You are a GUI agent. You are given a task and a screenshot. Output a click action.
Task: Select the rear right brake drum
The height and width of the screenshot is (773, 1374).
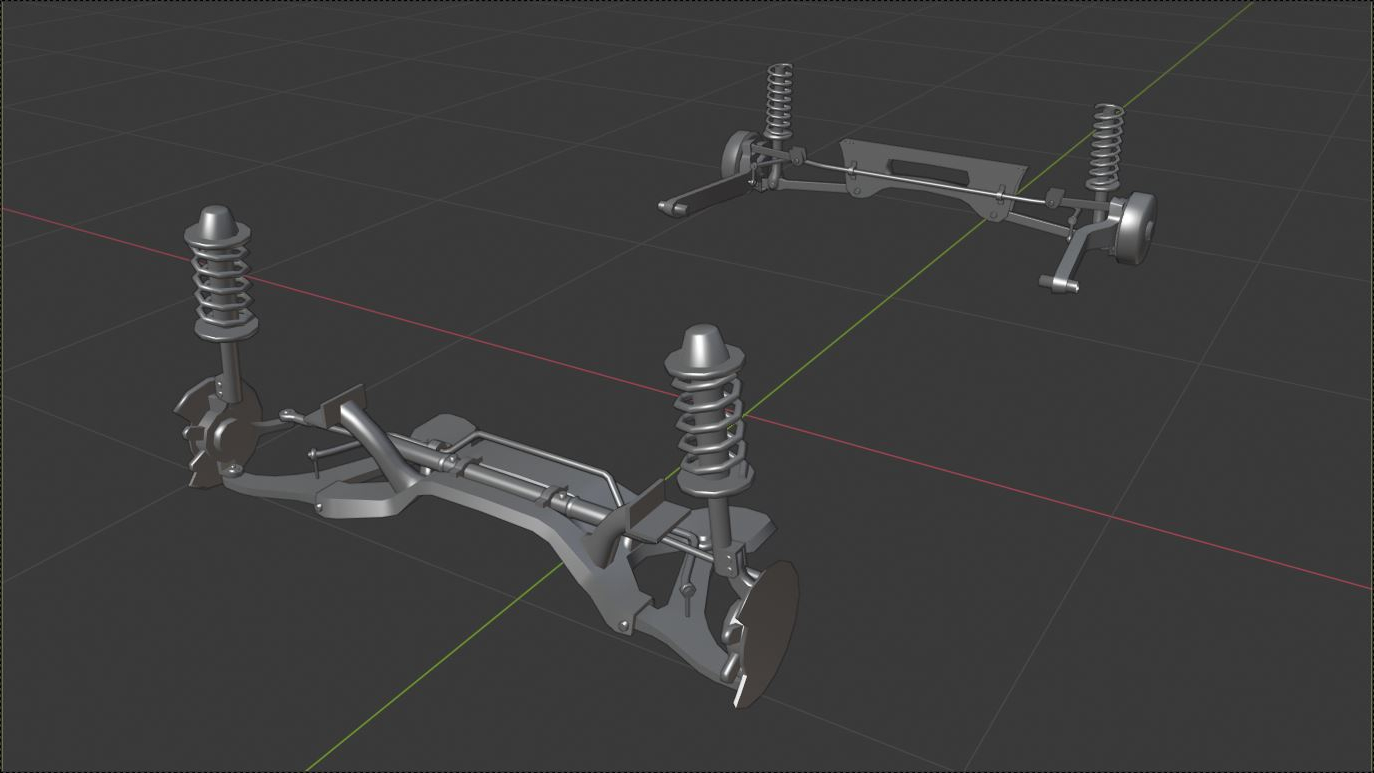pyautogui.click(x=1134, y=229)
